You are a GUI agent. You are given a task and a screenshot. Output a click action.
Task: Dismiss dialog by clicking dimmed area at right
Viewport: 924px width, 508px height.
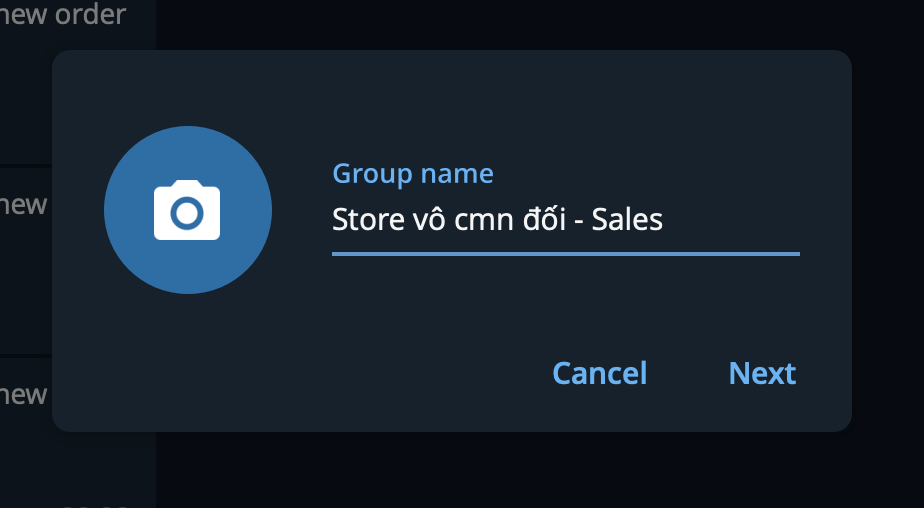[x=888, y=253]
